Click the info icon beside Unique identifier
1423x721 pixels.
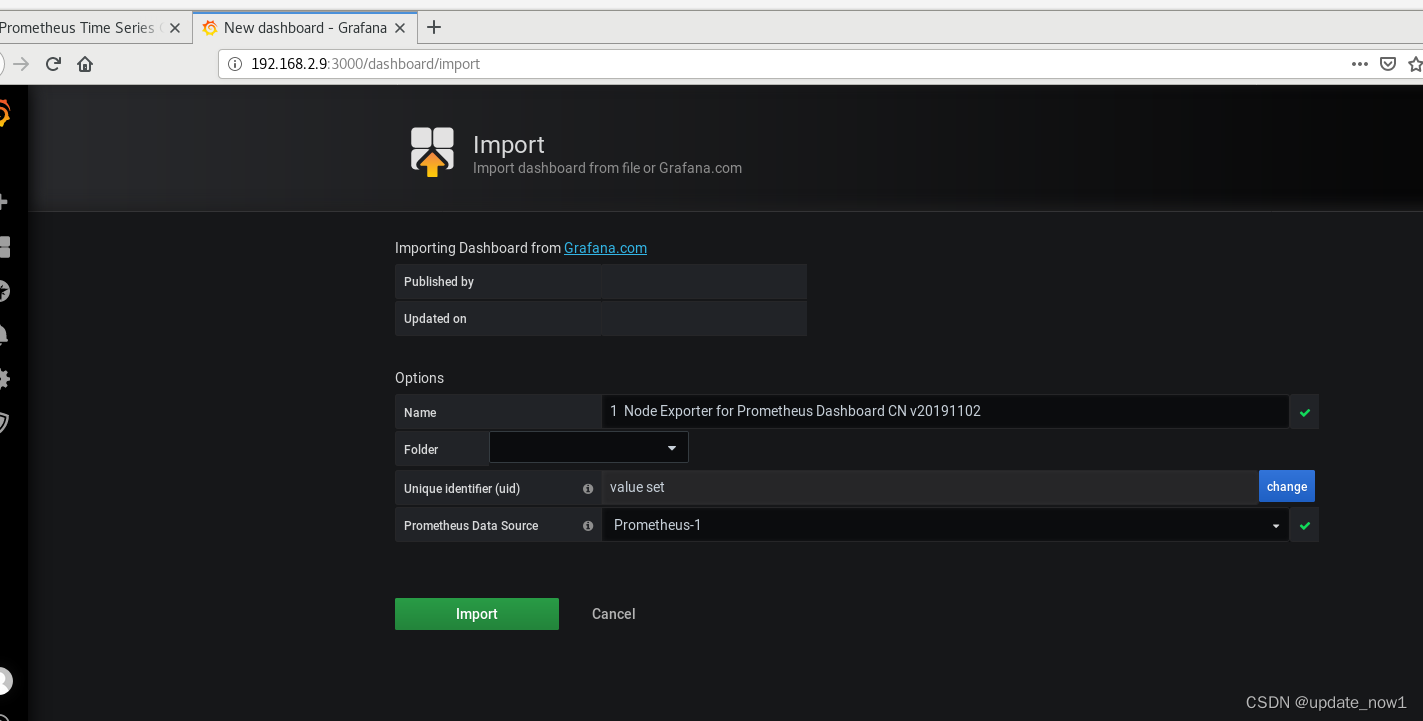(588, 488)
